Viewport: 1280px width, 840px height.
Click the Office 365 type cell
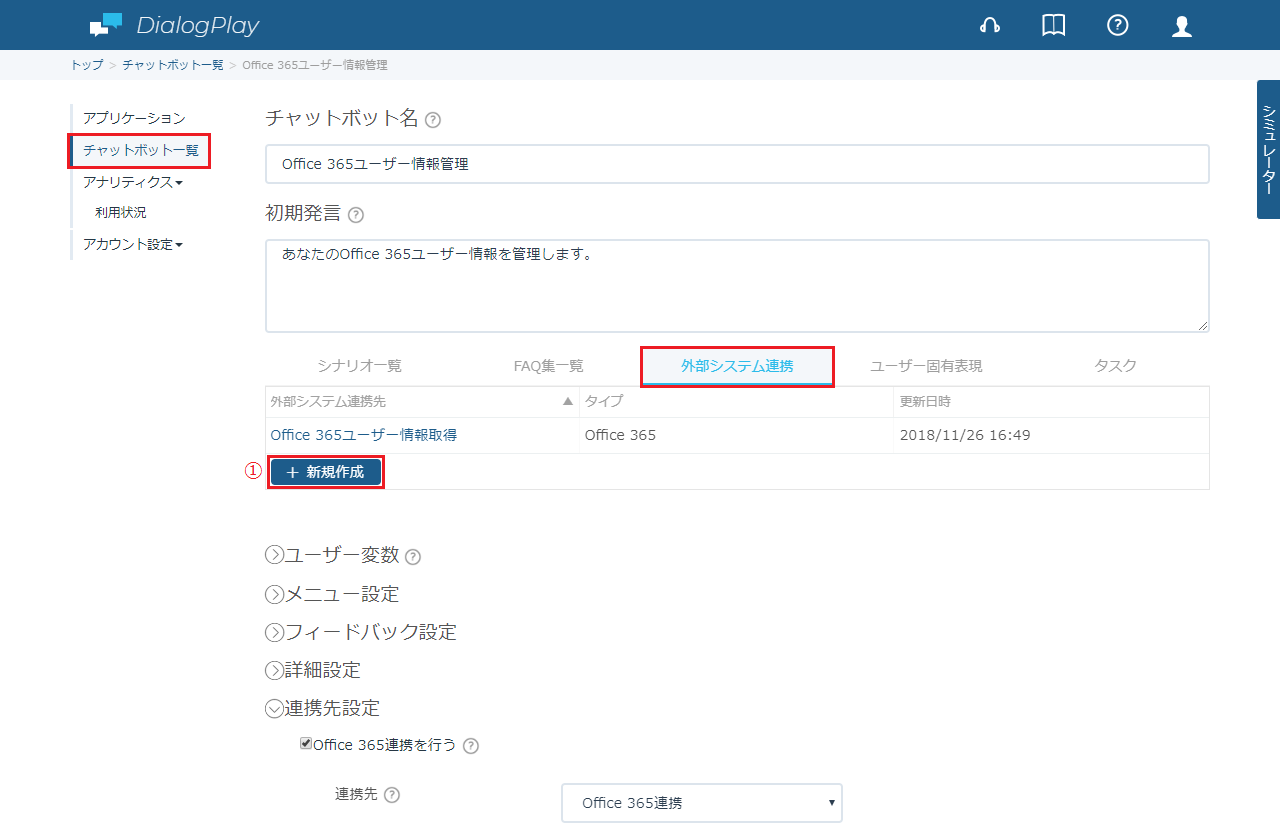[620, 435]
